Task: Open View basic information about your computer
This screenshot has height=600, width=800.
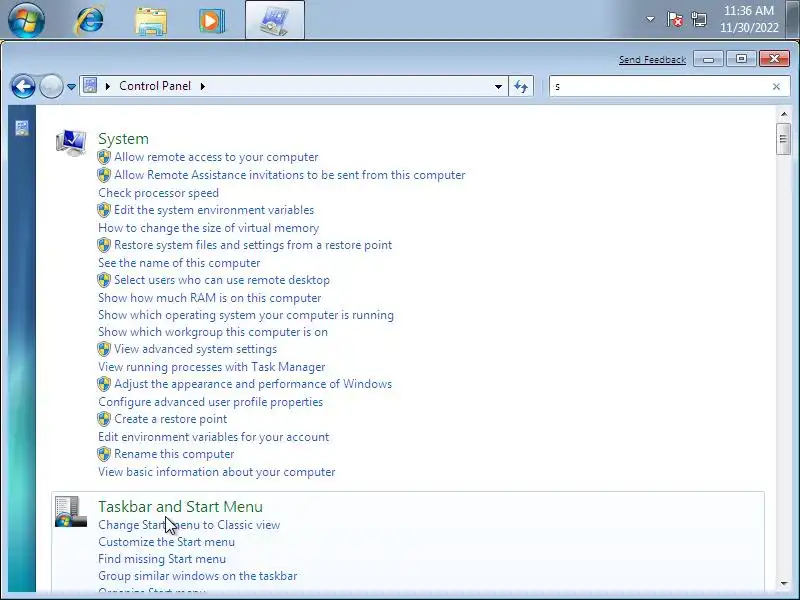Action: (x=216, y=472)
